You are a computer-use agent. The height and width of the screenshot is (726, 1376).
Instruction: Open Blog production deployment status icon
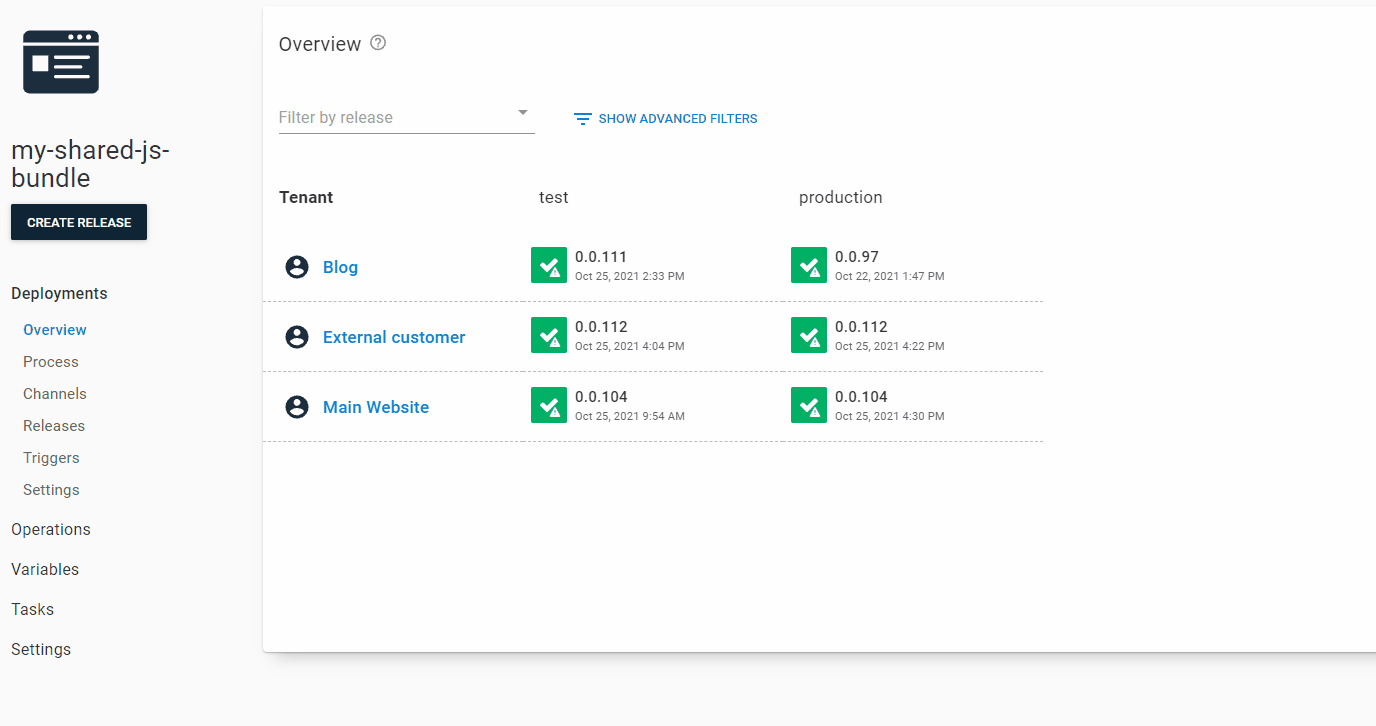point(809,265)
